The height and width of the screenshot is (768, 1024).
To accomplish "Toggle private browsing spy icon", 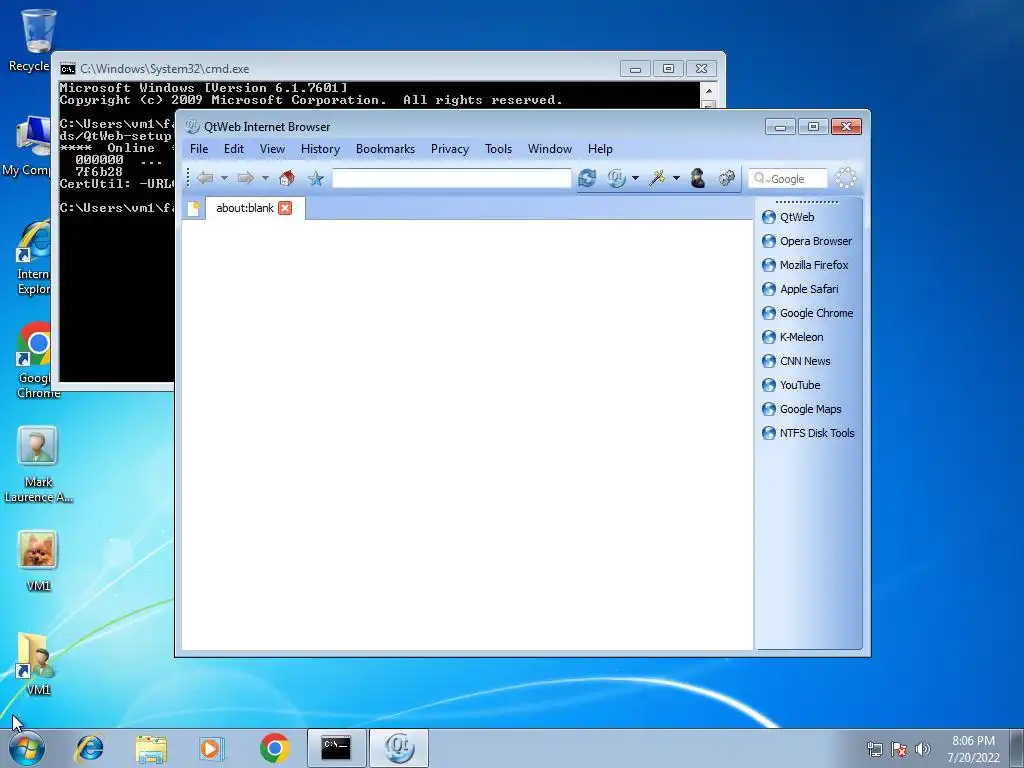I will [x=697, y=178].
